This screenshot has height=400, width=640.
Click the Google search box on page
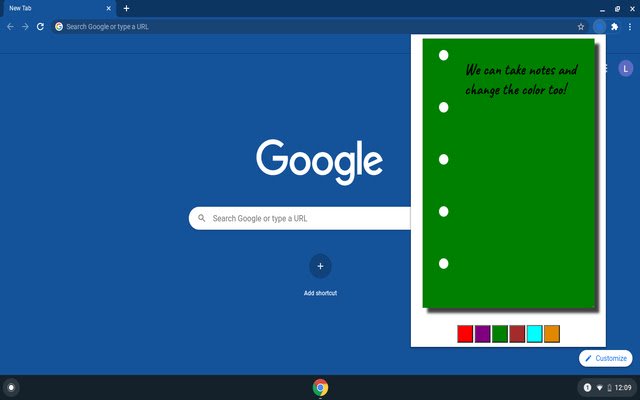point(300,218)
